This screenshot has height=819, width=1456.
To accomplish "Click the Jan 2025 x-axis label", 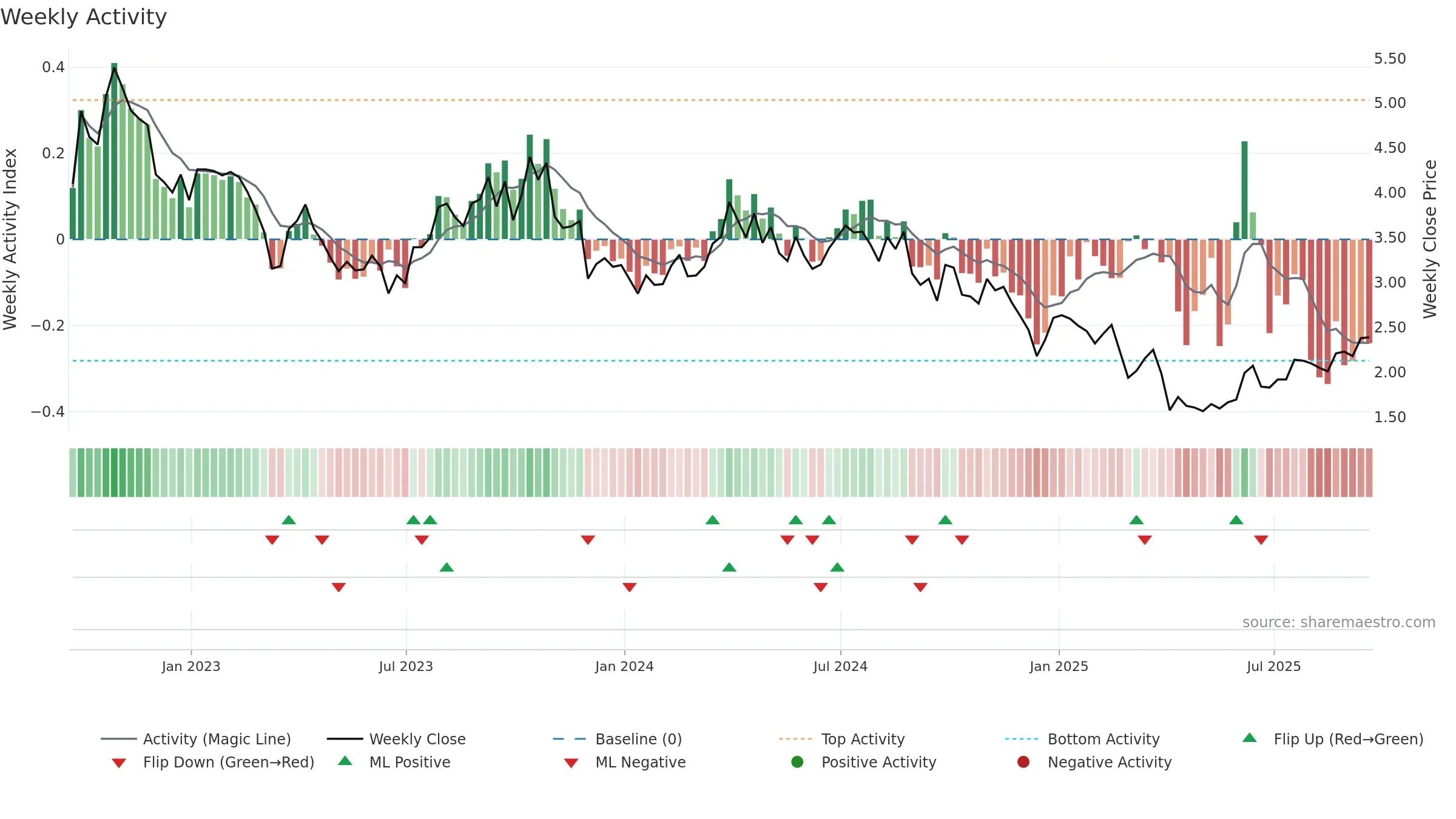I will coord(1059,666).
